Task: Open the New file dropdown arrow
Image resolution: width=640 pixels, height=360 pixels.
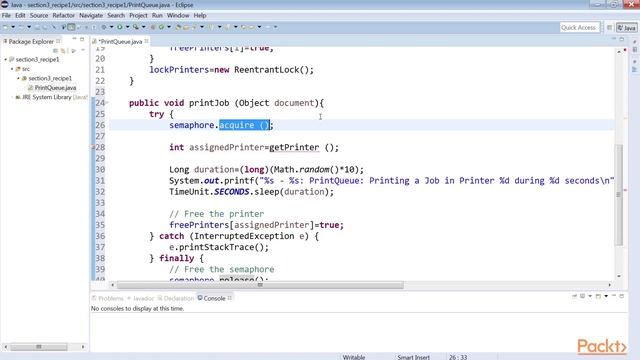Action: point(13,27)
